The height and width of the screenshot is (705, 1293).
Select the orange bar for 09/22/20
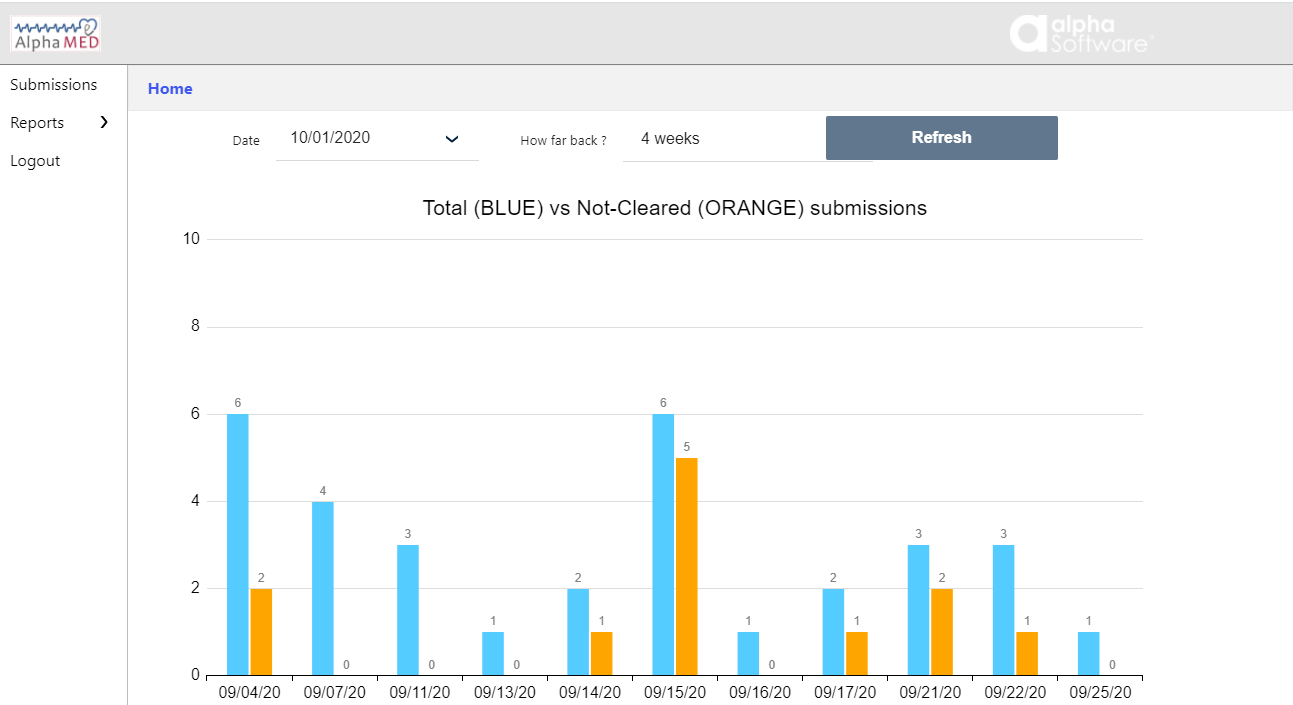coord(1025,655)
